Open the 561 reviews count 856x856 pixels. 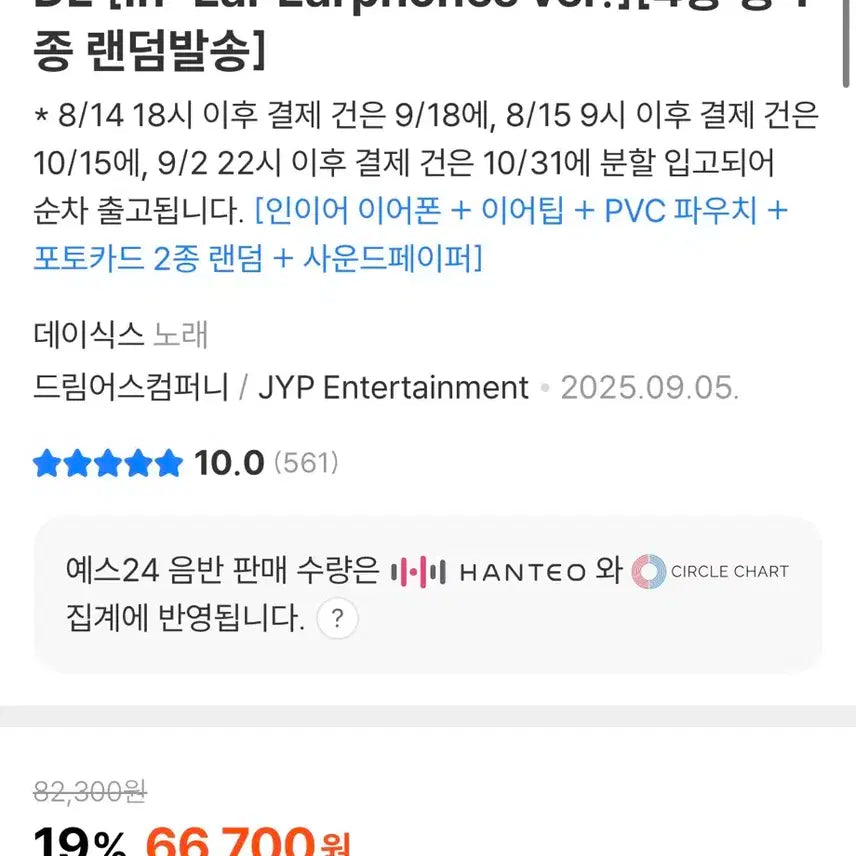pos(305,463)
